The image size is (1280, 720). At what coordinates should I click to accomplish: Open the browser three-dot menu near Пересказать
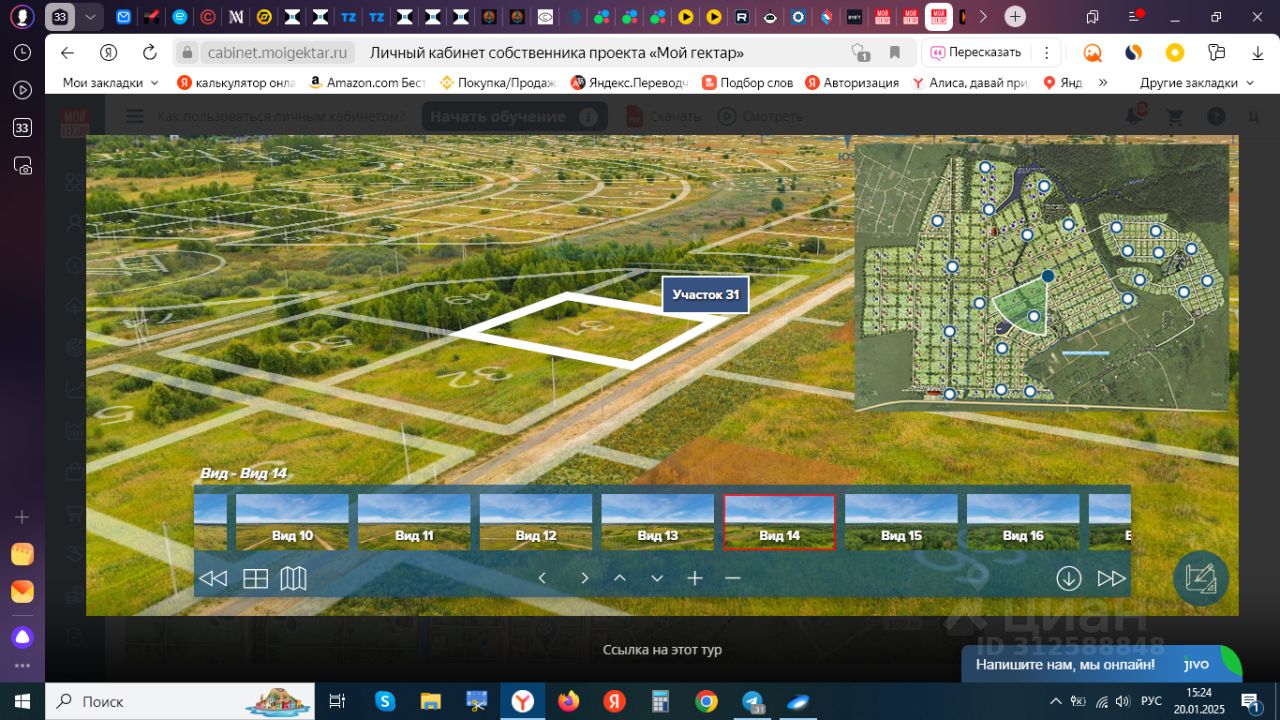tap(1046, 53)
